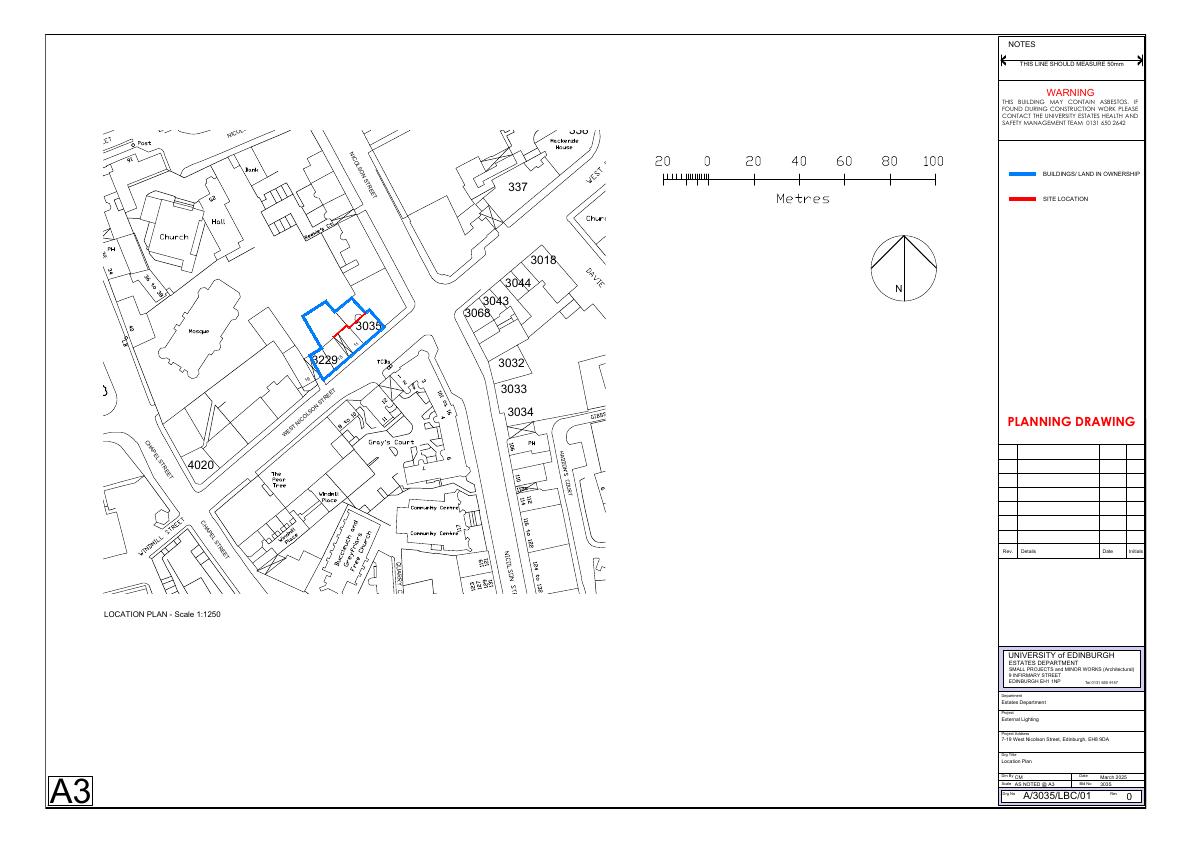Click drawing number A/3035/LBC/01

(1055, 796)
